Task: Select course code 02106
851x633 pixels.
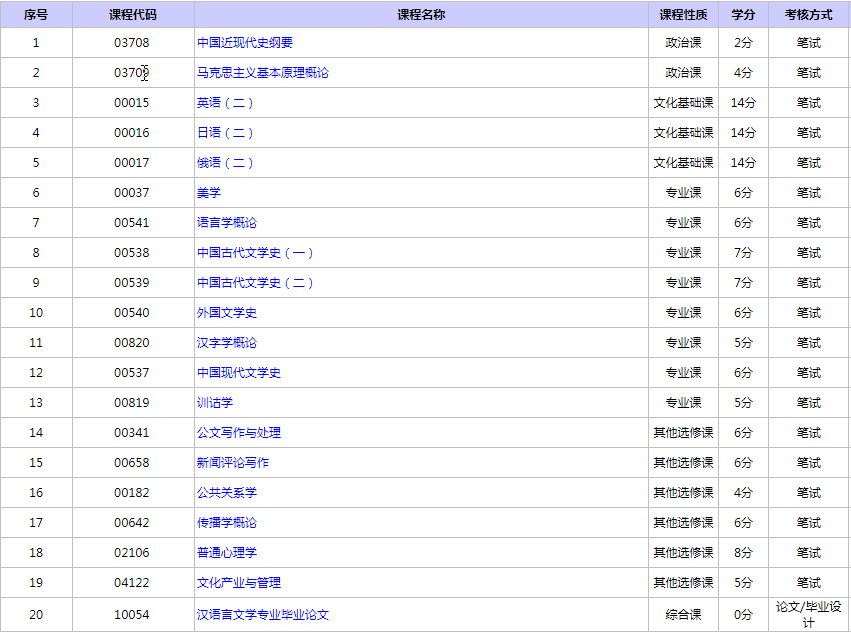Action: tap(132, 552)
